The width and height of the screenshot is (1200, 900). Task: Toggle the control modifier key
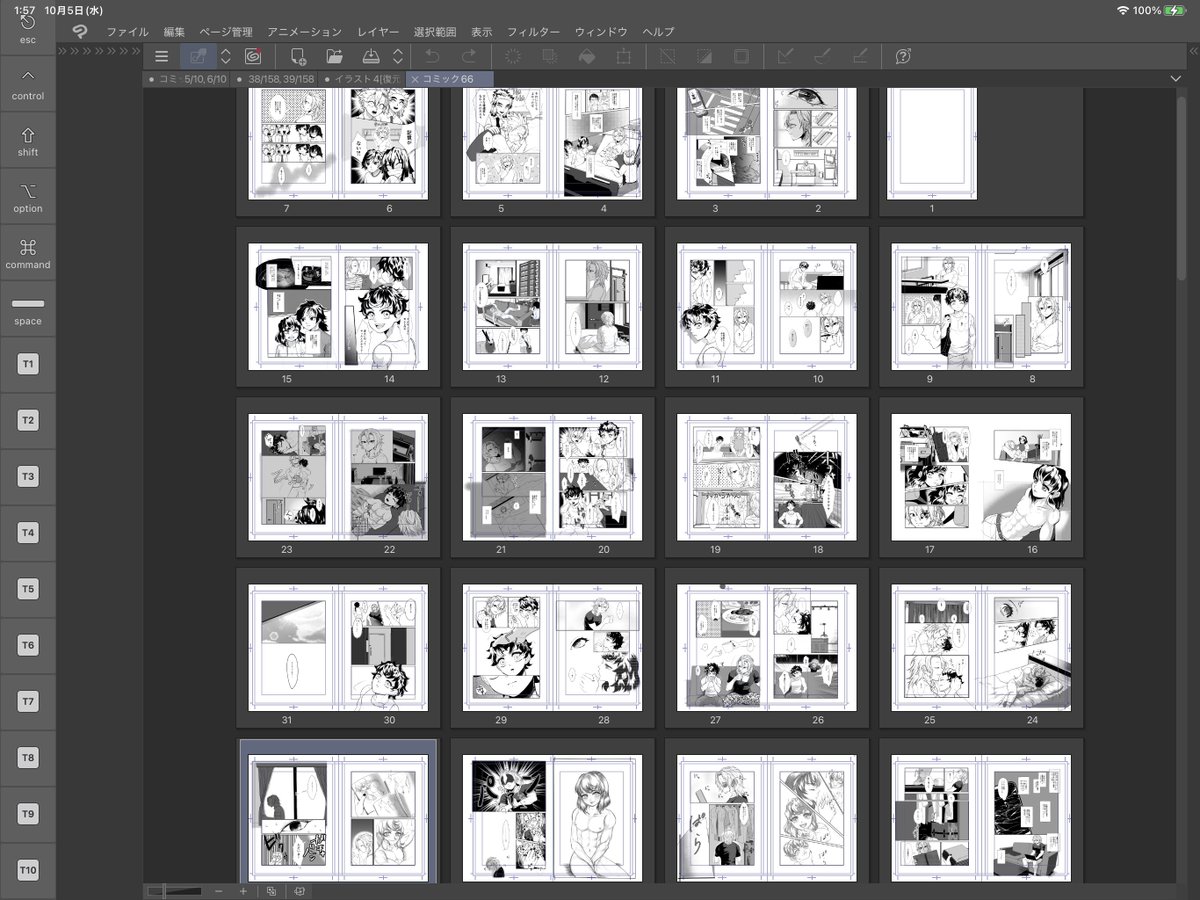28,84
